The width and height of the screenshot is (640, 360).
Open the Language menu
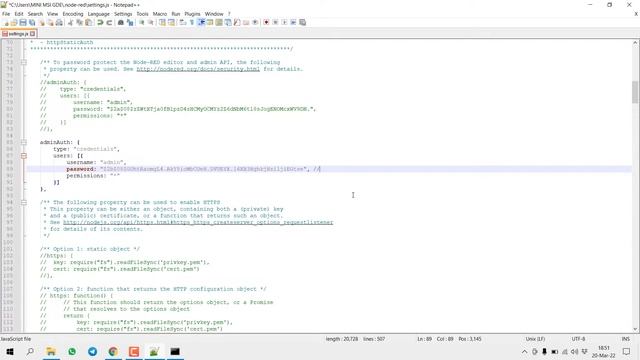coord(98,14)
